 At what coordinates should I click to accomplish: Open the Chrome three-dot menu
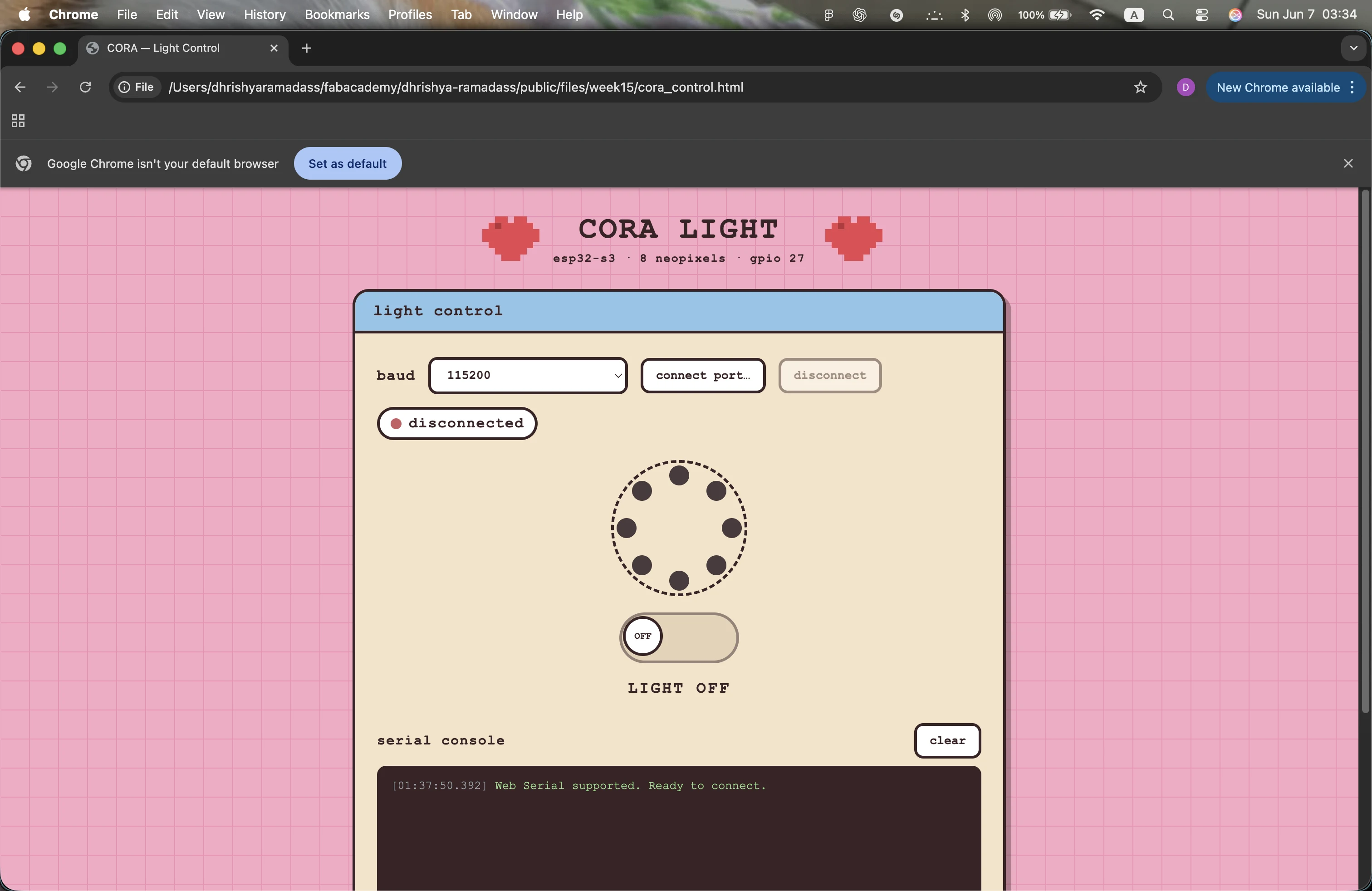coord(1352,87)
